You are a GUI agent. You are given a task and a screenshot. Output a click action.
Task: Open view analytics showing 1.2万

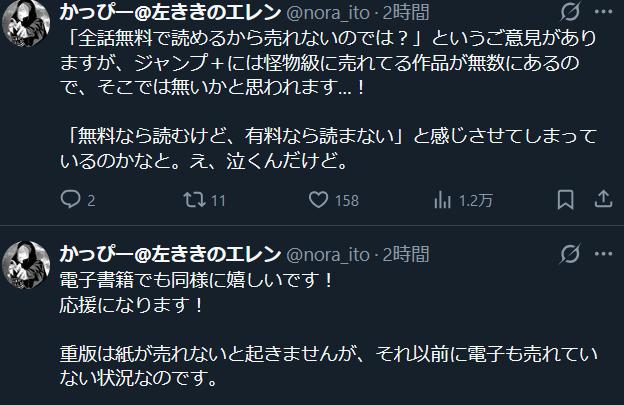pos(441,201)
